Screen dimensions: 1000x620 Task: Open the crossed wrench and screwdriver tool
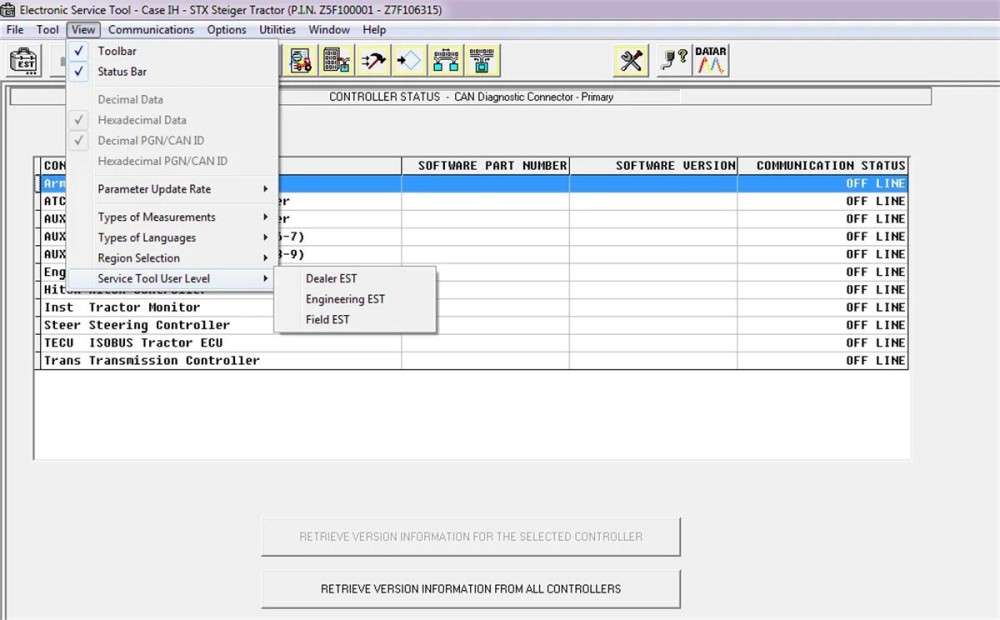[630, 61]
